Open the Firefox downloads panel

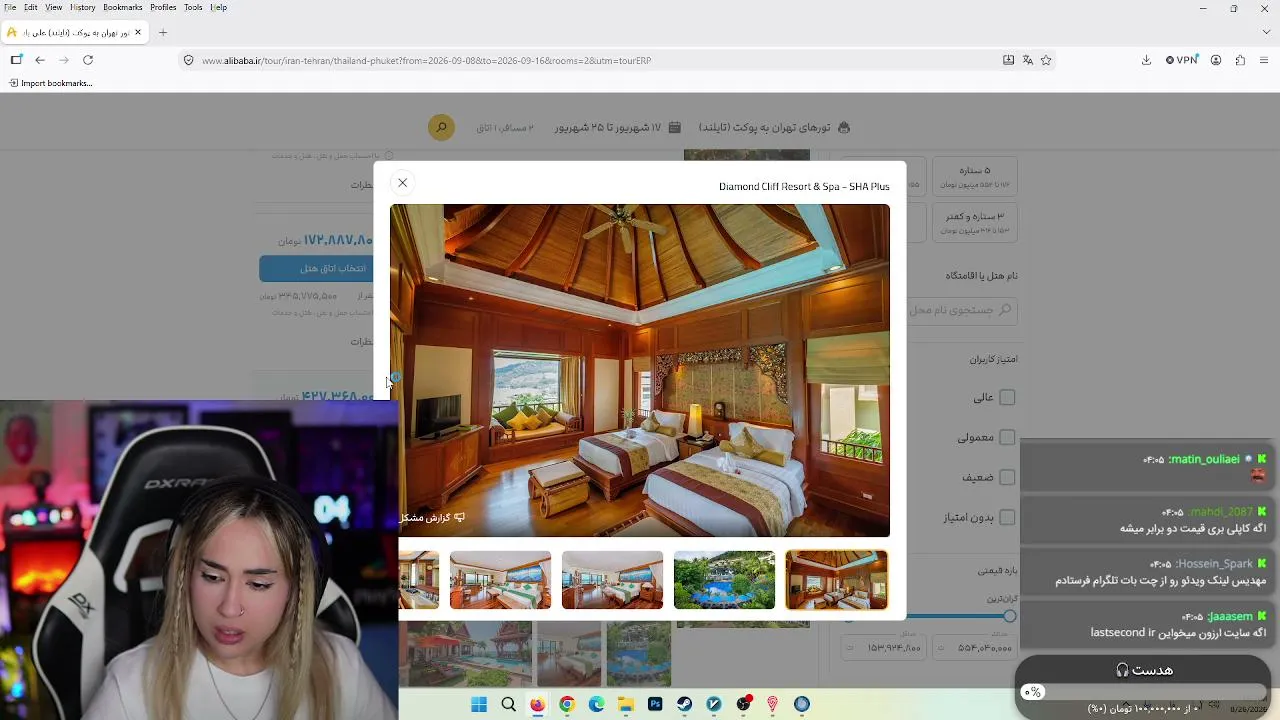point(1146,60)
